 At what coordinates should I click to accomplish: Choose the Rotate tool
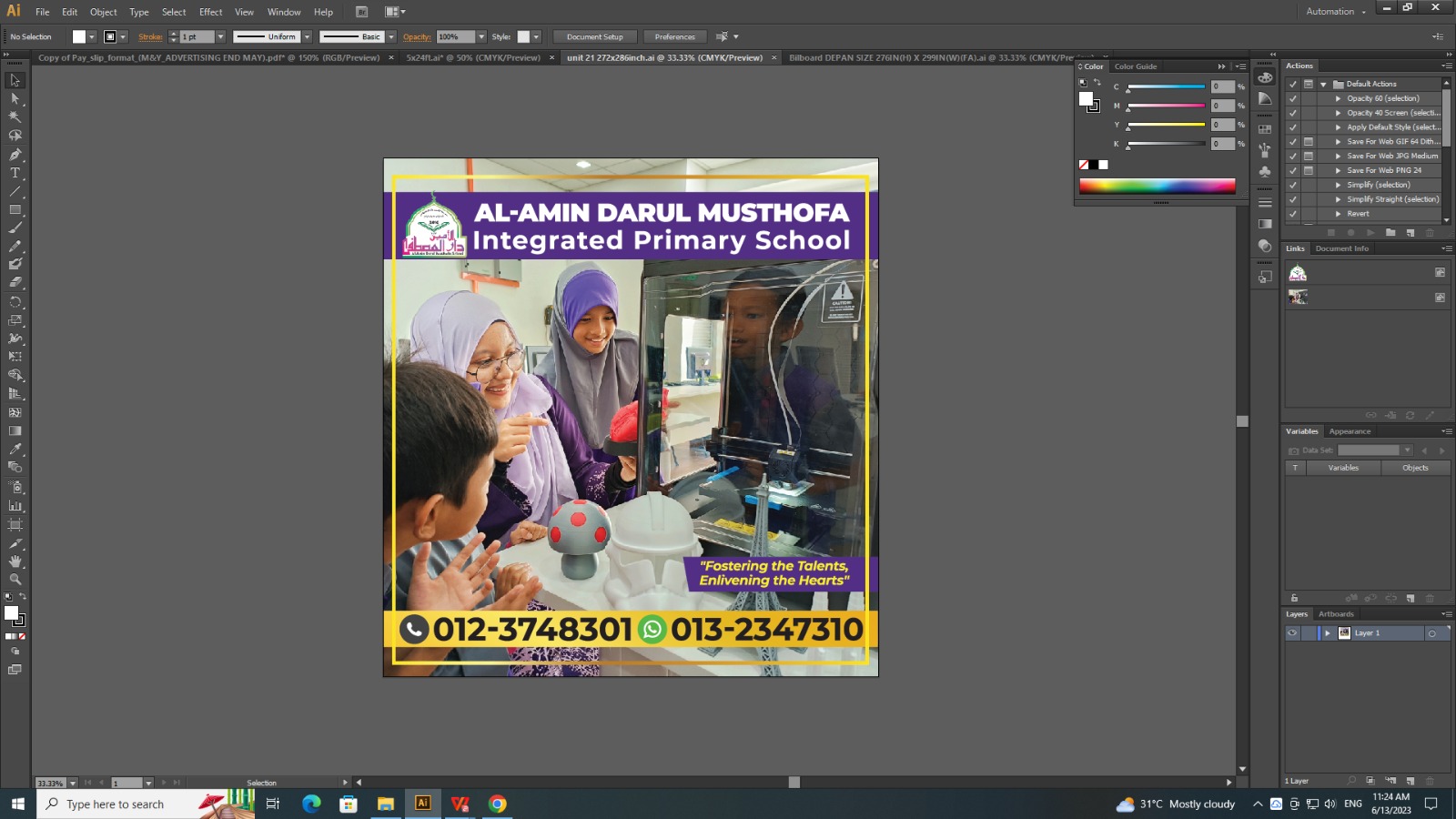pyautogui.click(x=15, y=302)
